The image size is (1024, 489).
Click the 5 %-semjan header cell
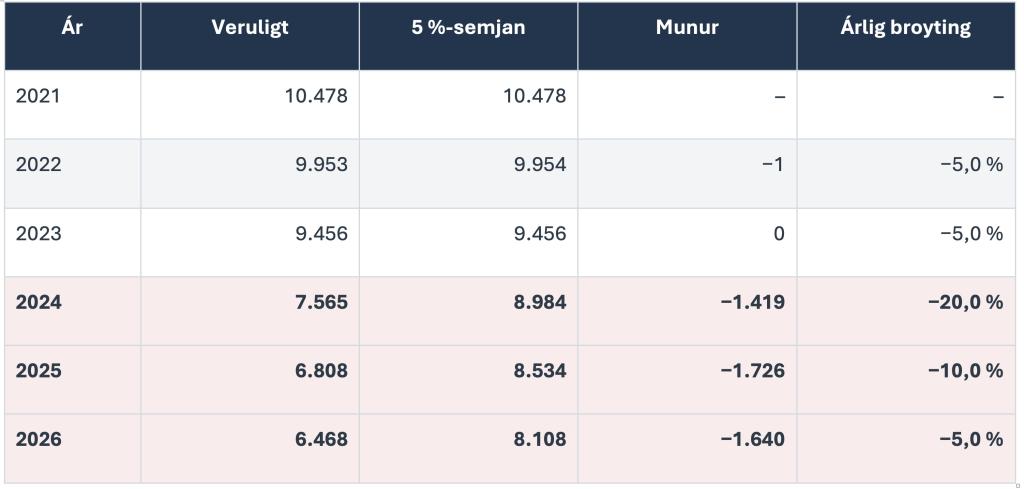tap(468, 36)
